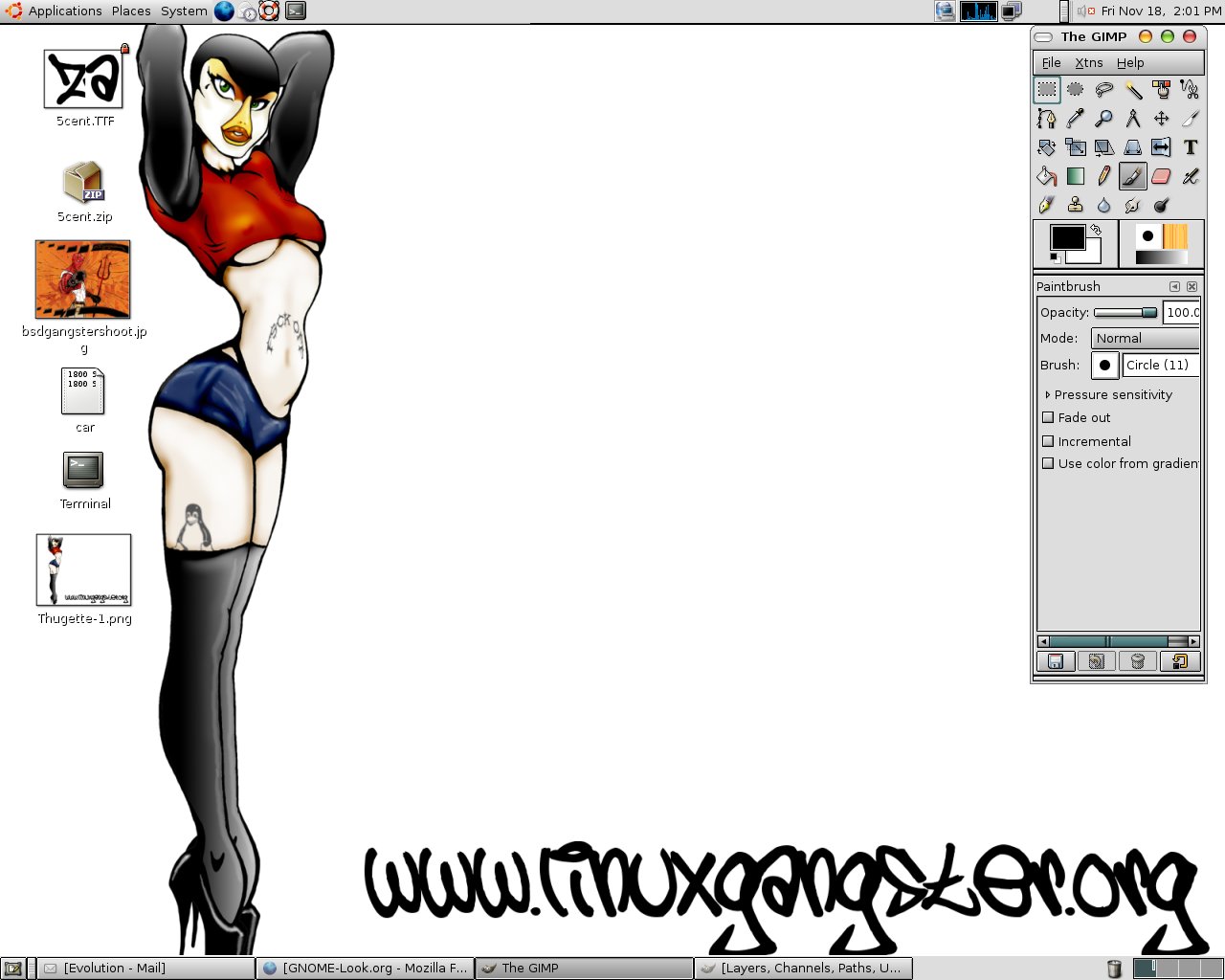Reset colors to default black and white

point(1055,258)
